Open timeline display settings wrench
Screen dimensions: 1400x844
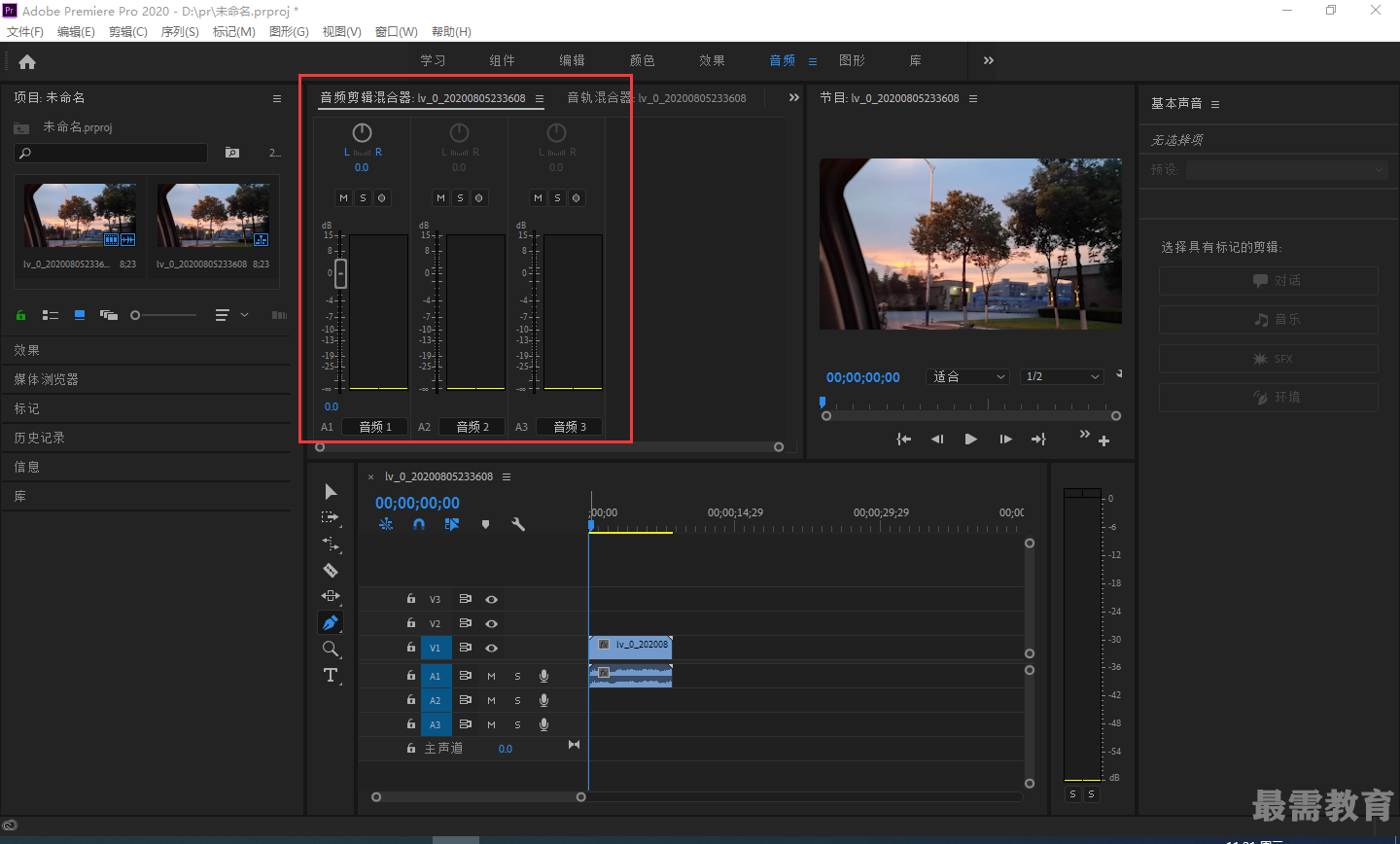point(518,524)
